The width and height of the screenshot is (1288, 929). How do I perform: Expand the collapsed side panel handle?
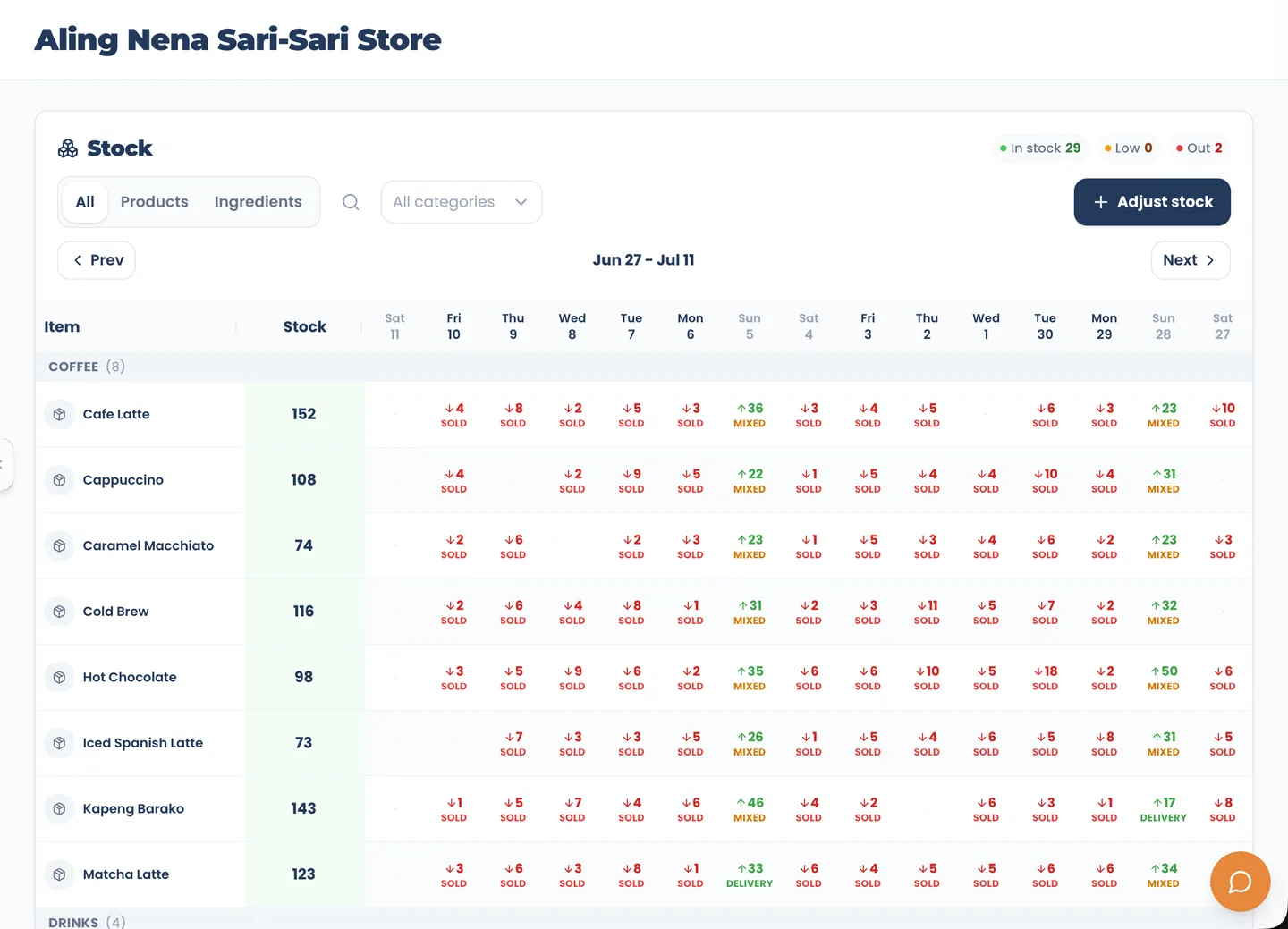pos(4,464)
